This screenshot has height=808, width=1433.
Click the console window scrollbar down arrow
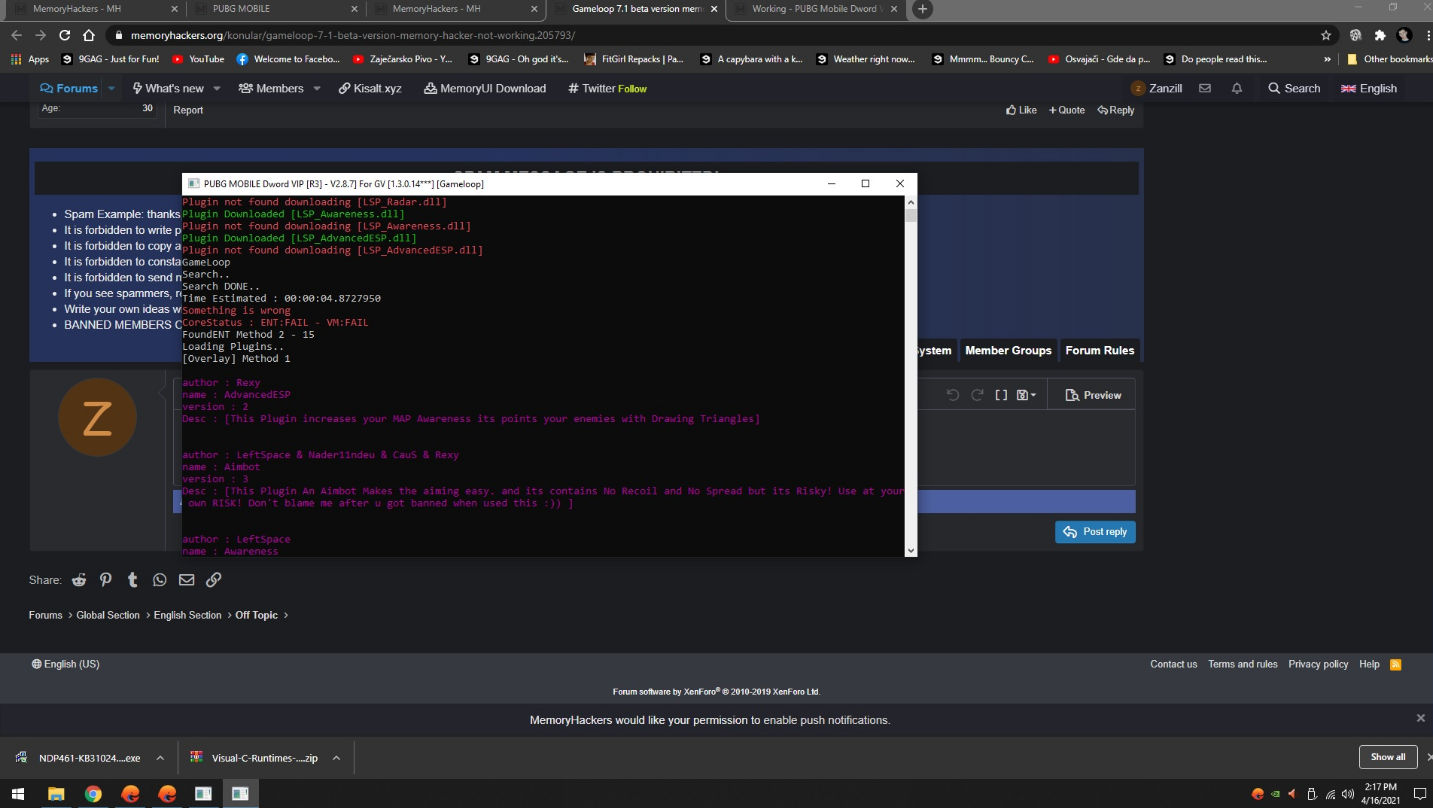tap(910, 550)
